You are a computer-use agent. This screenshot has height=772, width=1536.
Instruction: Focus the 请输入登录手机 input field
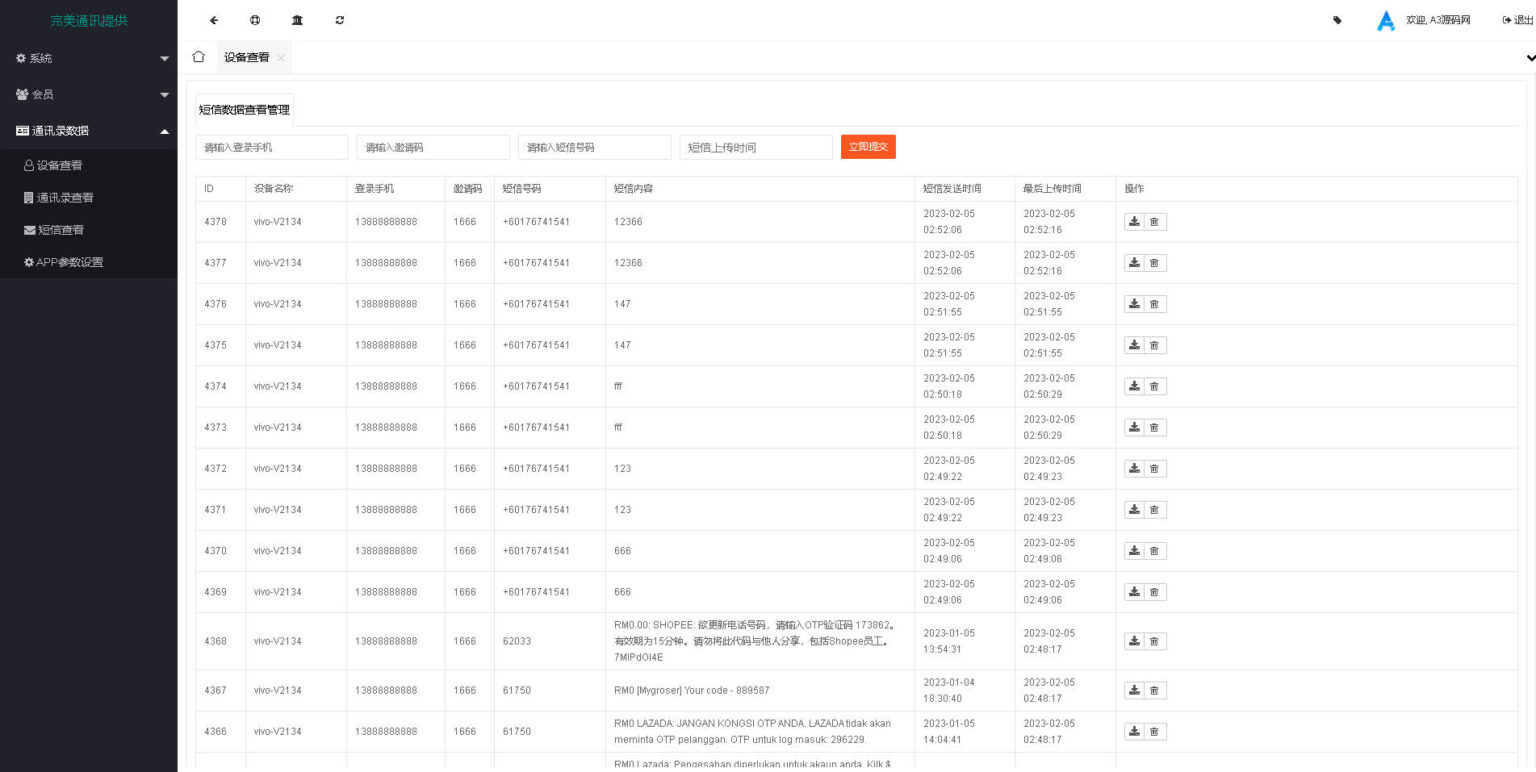272,147
